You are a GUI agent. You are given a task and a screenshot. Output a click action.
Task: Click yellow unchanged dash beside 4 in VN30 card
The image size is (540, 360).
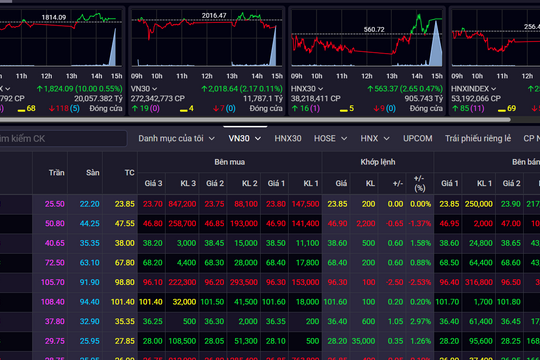click(x=184, y=110)
